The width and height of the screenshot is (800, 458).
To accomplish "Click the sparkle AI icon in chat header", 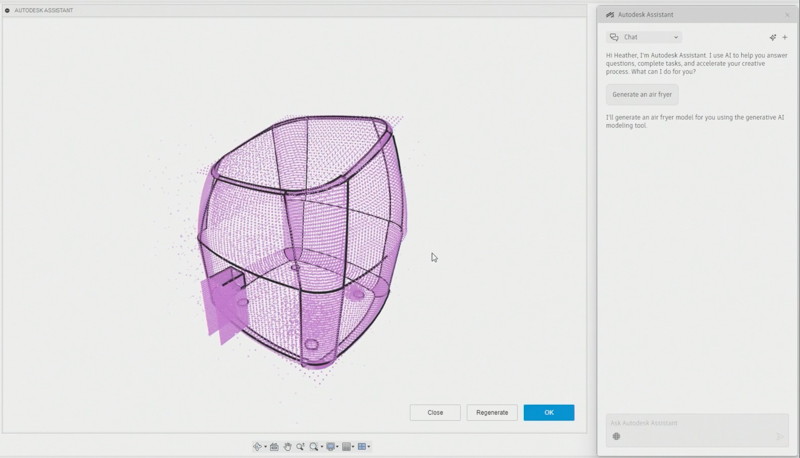I will click(x=772, y=37).
